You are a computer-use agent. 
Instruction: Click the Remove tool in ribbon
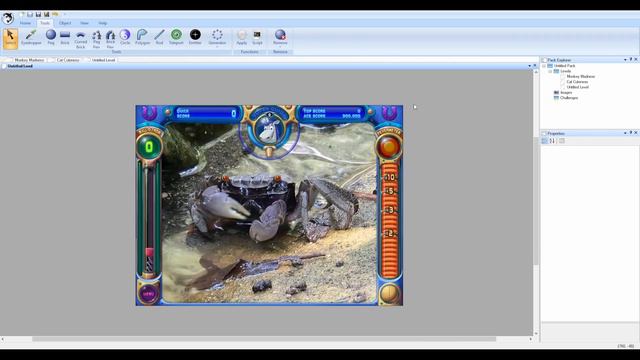(280, 38)
